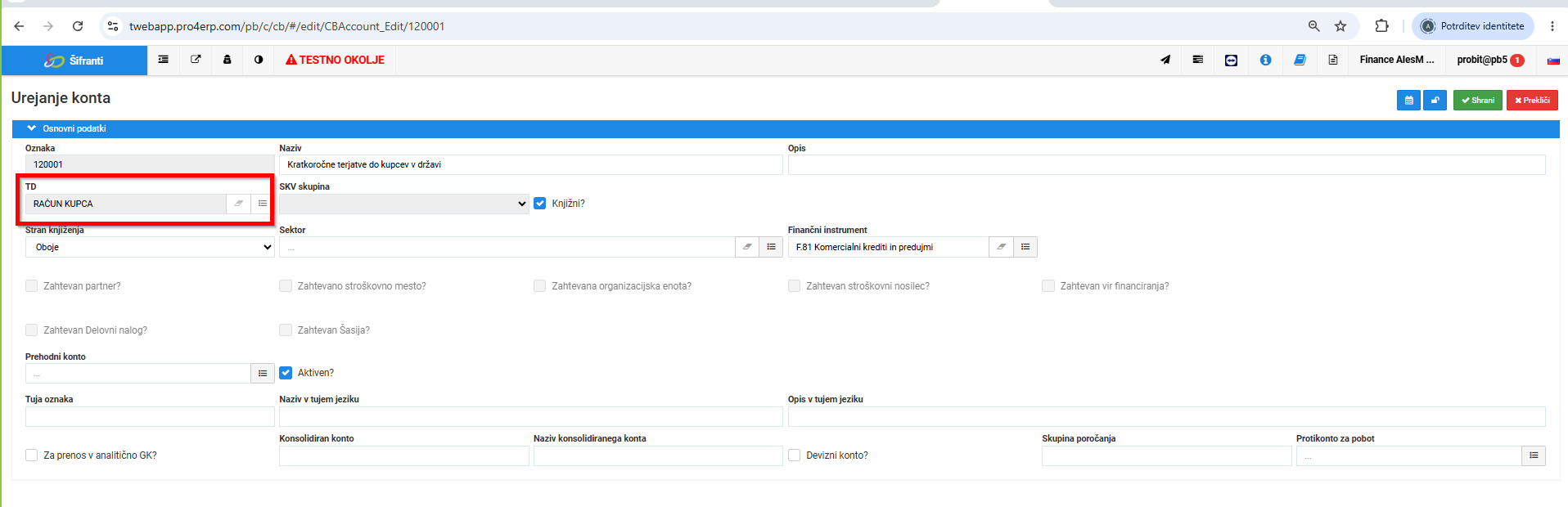Image resolution: width=1568 pixels, height=507 pixels.
Task: Open the browser zoom magnifier icon
Action: point(1314,26)
